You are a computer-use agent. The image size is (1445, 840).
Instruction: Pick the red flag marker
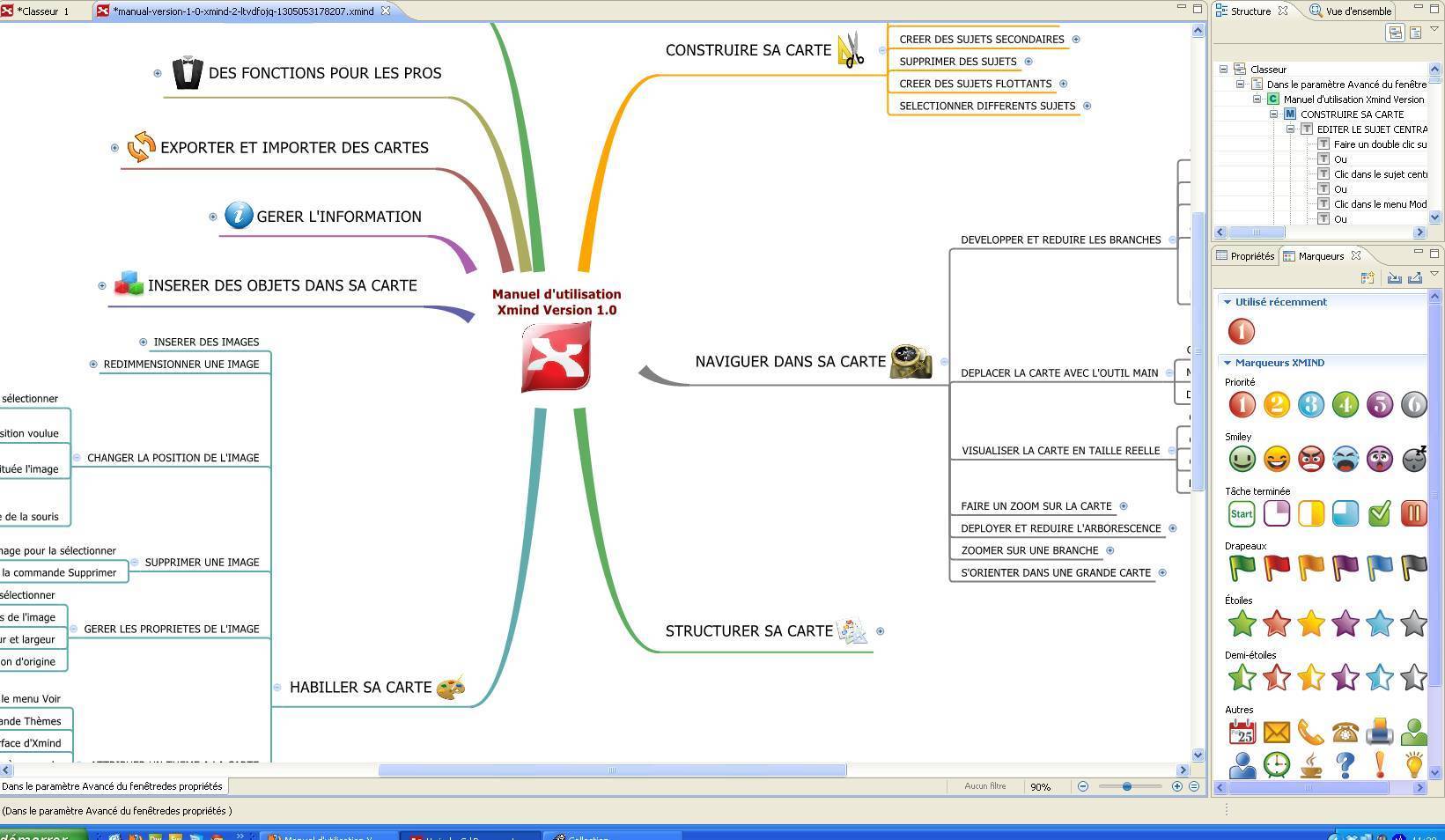pos(1276,568)
